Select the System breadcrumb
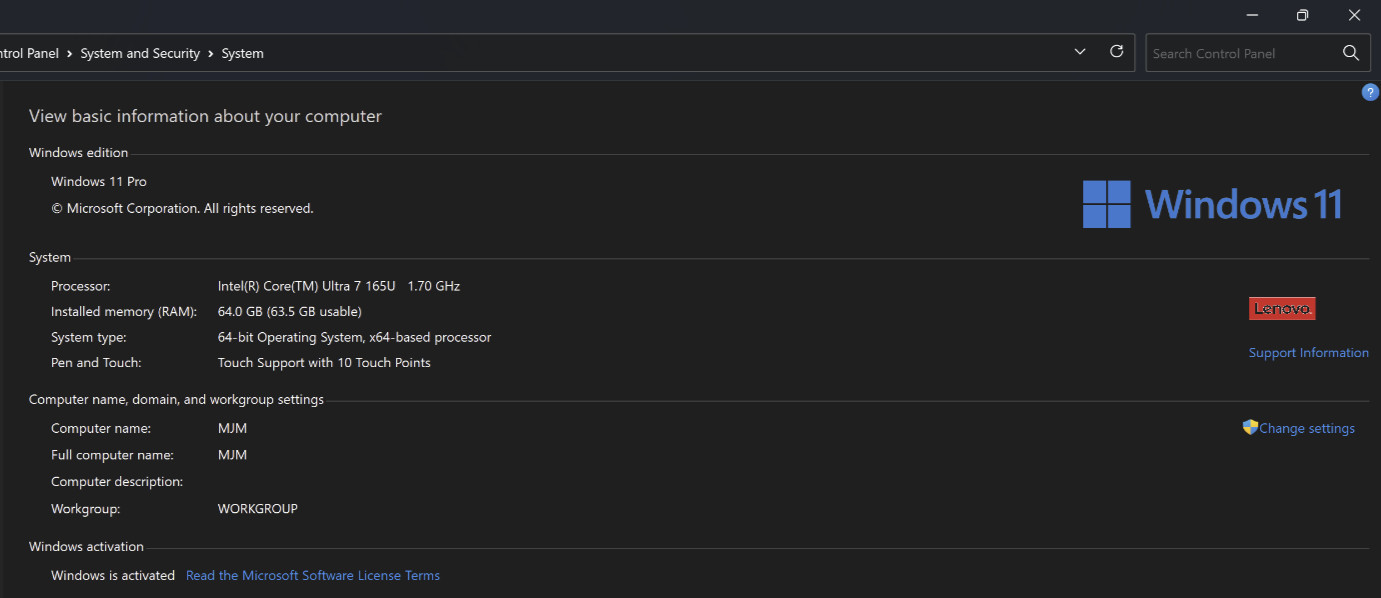This screenshot has height=598, width=1381. point(243,54)
